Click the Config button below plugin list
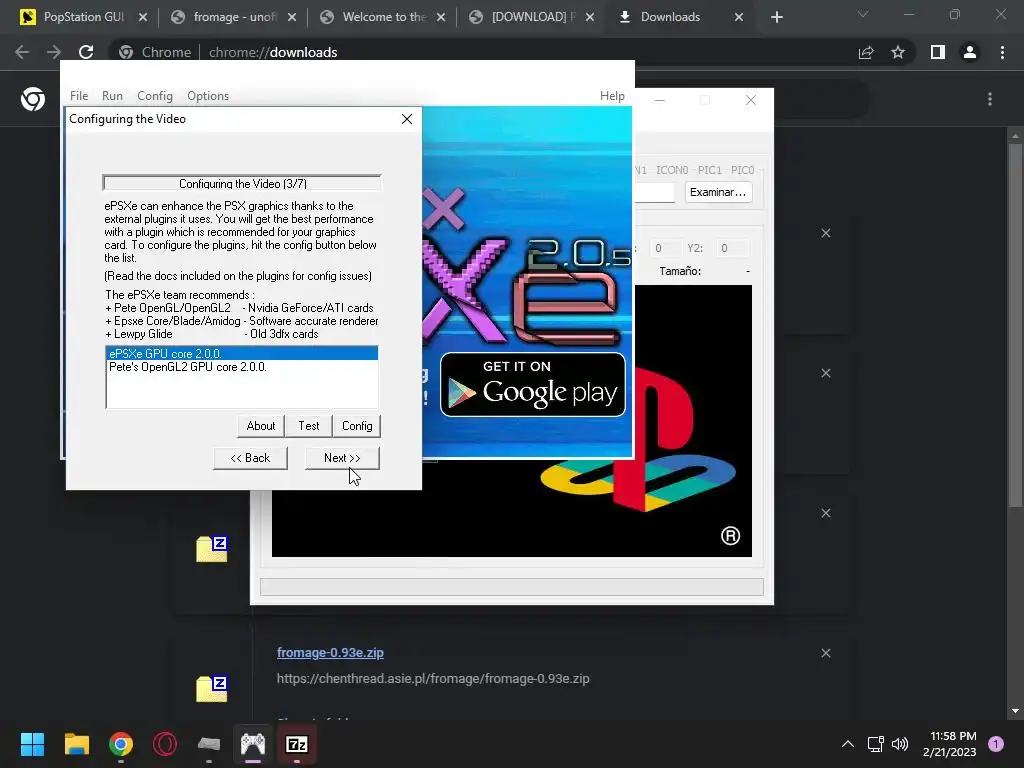 (357, 426)
